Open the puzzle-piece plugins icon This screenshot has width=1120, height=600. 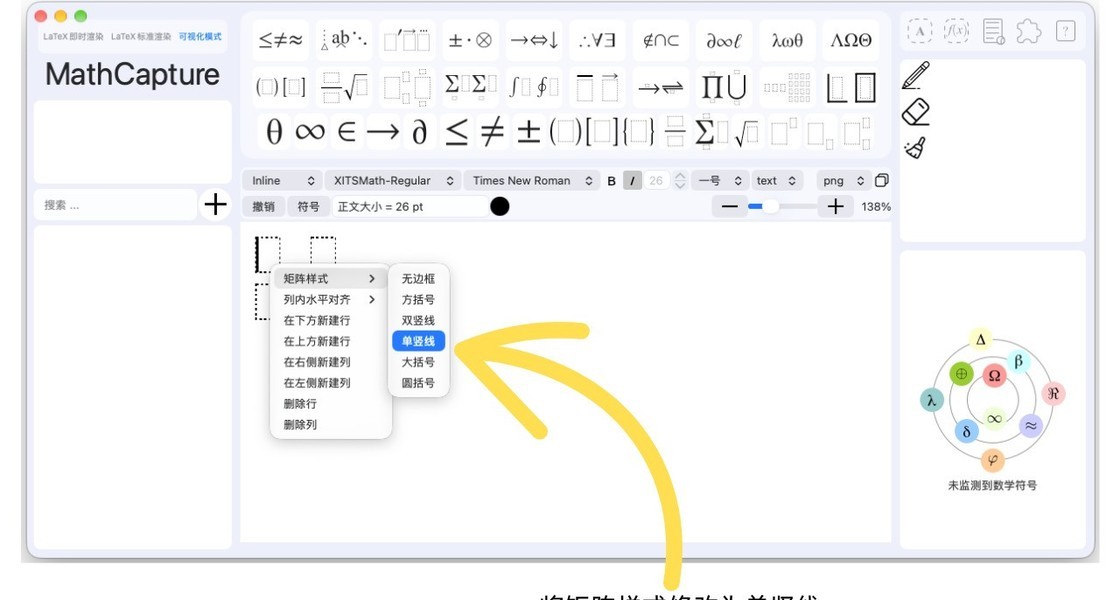pos(1029,31)
